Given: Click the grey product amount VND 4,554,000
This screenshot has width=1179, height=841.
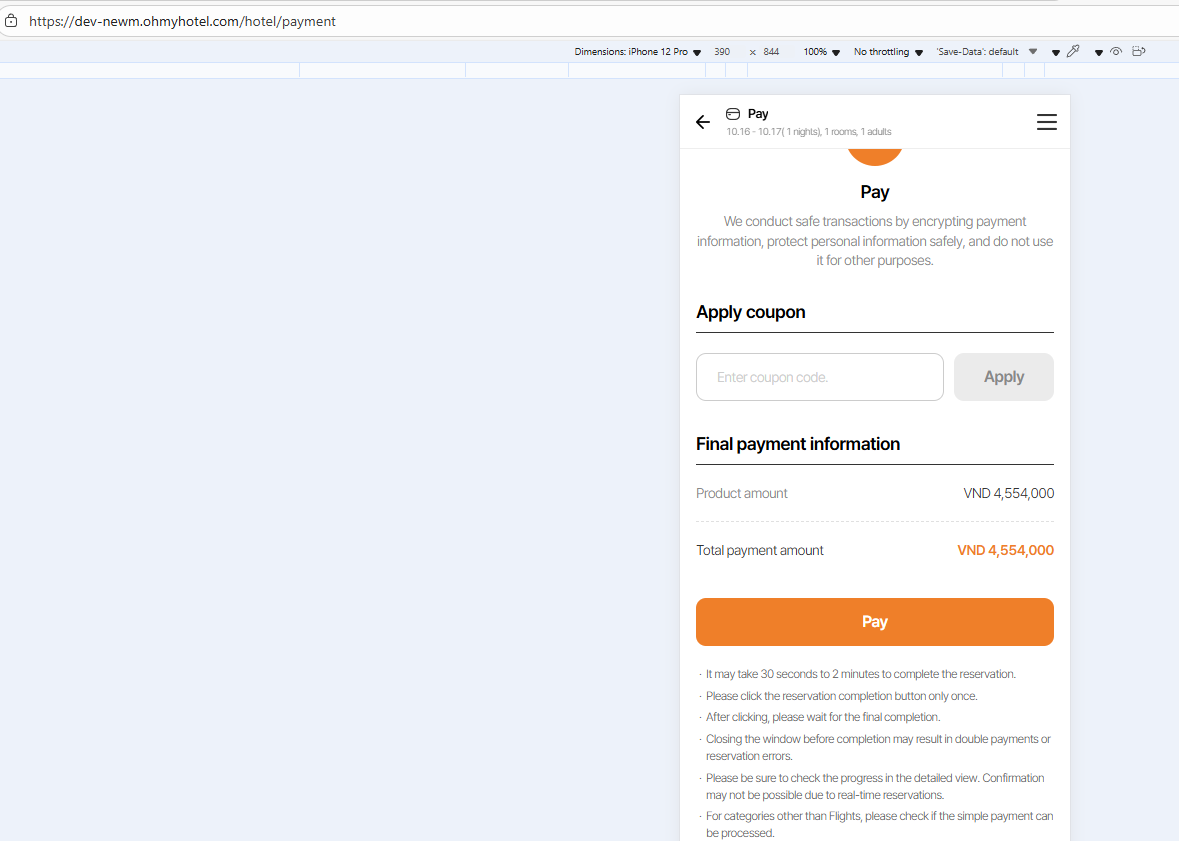Looking at the screenshot, I should (1008, 493).
